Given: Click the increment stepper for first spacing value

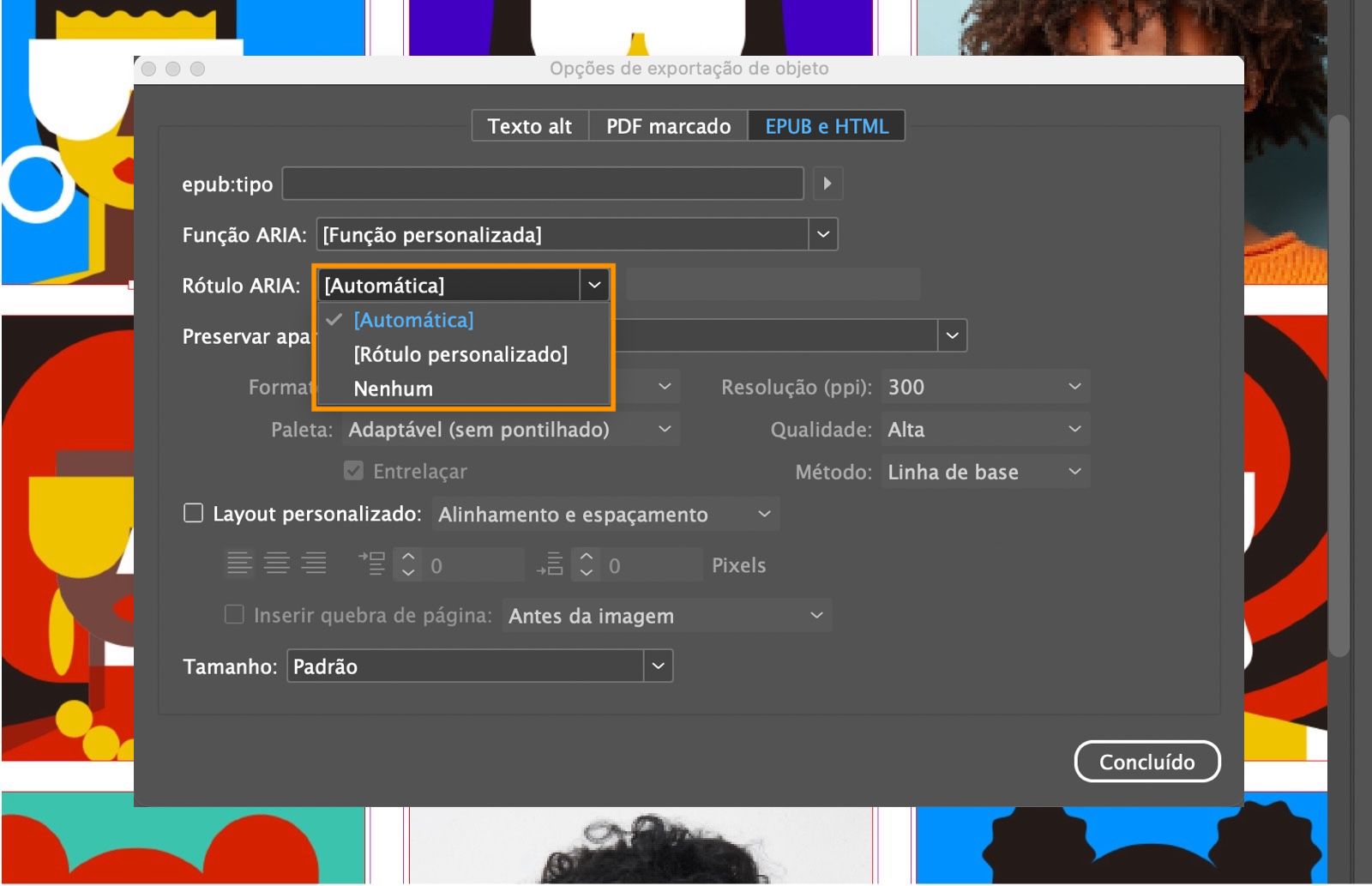Looking at the screenshot, I should pyautogui.click(x=406, y=558).
